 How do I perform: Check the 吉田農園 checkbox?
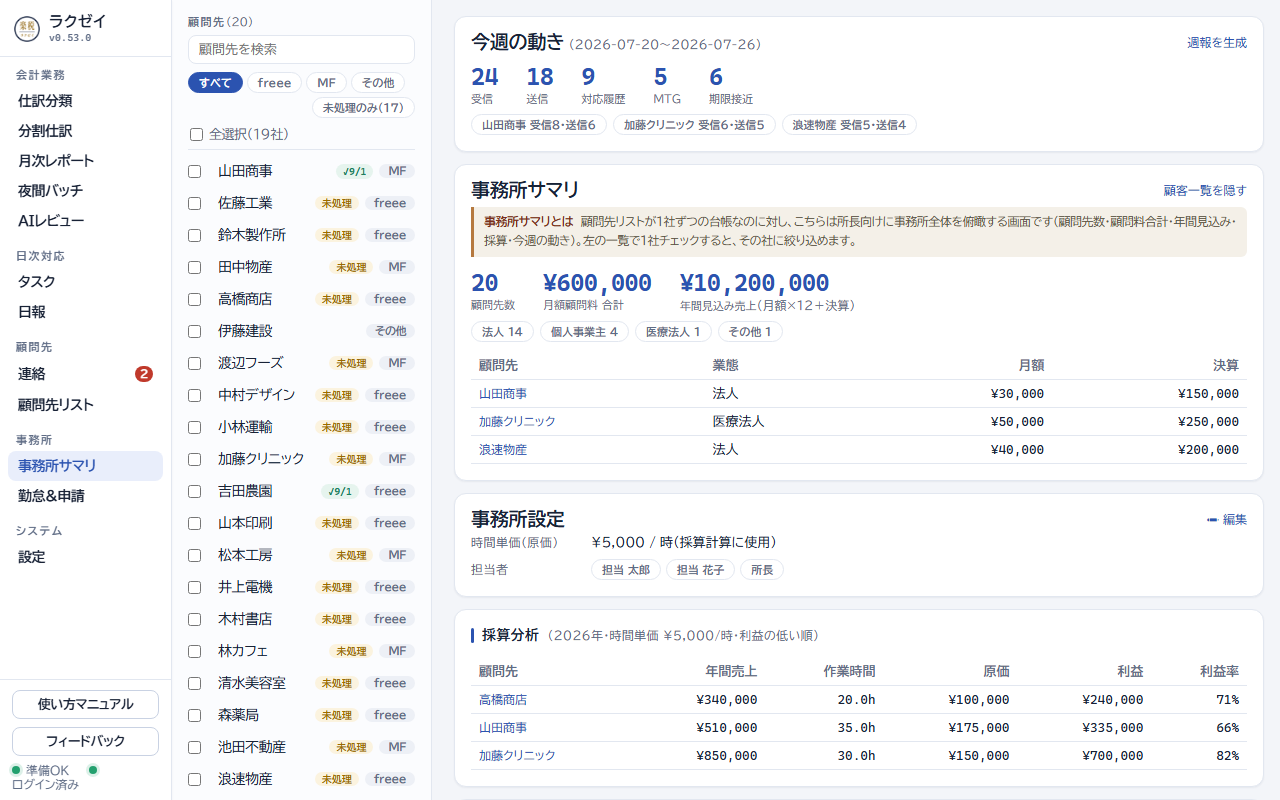pos(195,491)
